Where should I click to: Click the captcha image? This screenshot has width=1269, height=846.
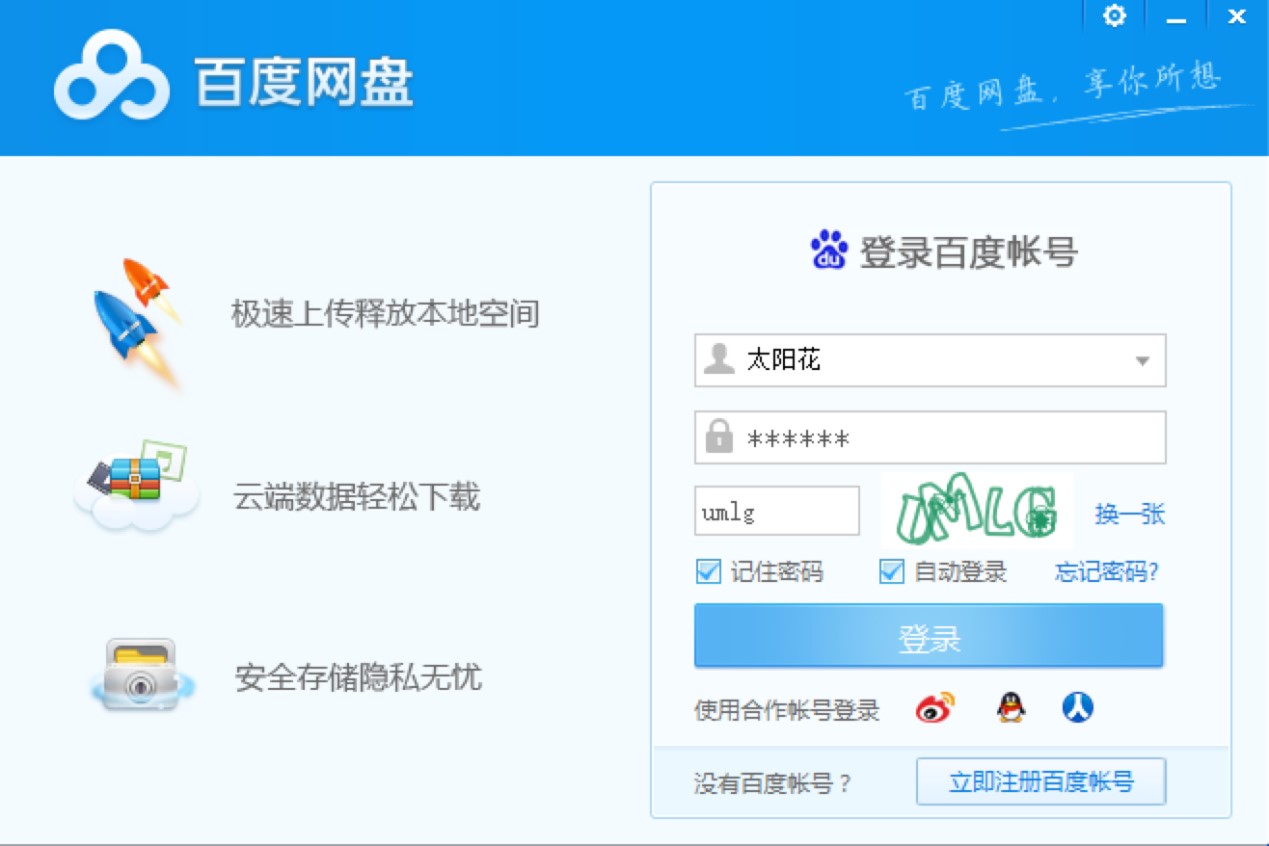[x=977, y=510]
